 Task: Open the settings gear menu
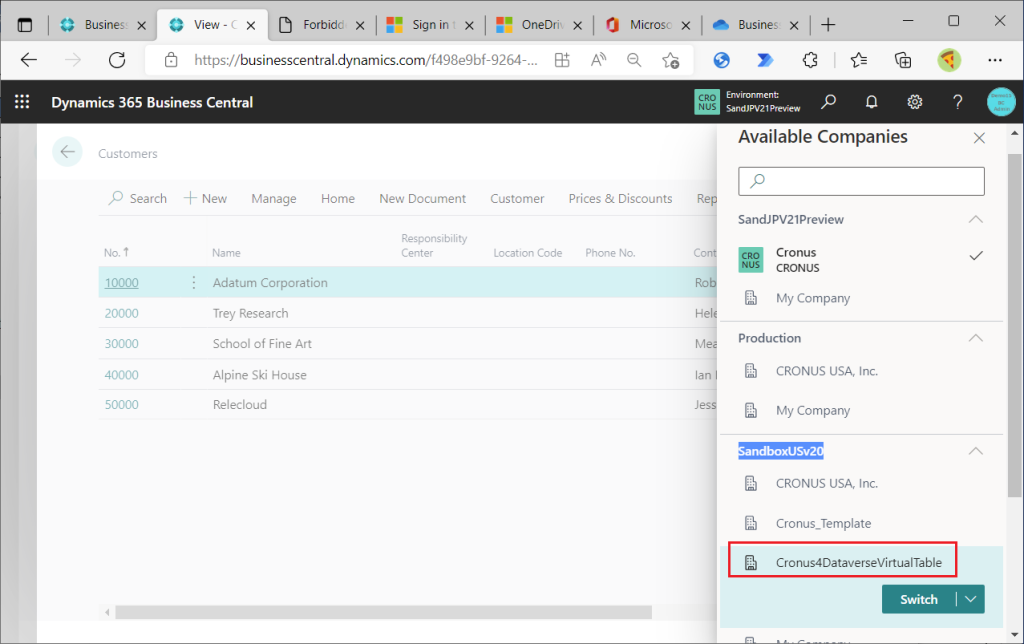(914, 102)
